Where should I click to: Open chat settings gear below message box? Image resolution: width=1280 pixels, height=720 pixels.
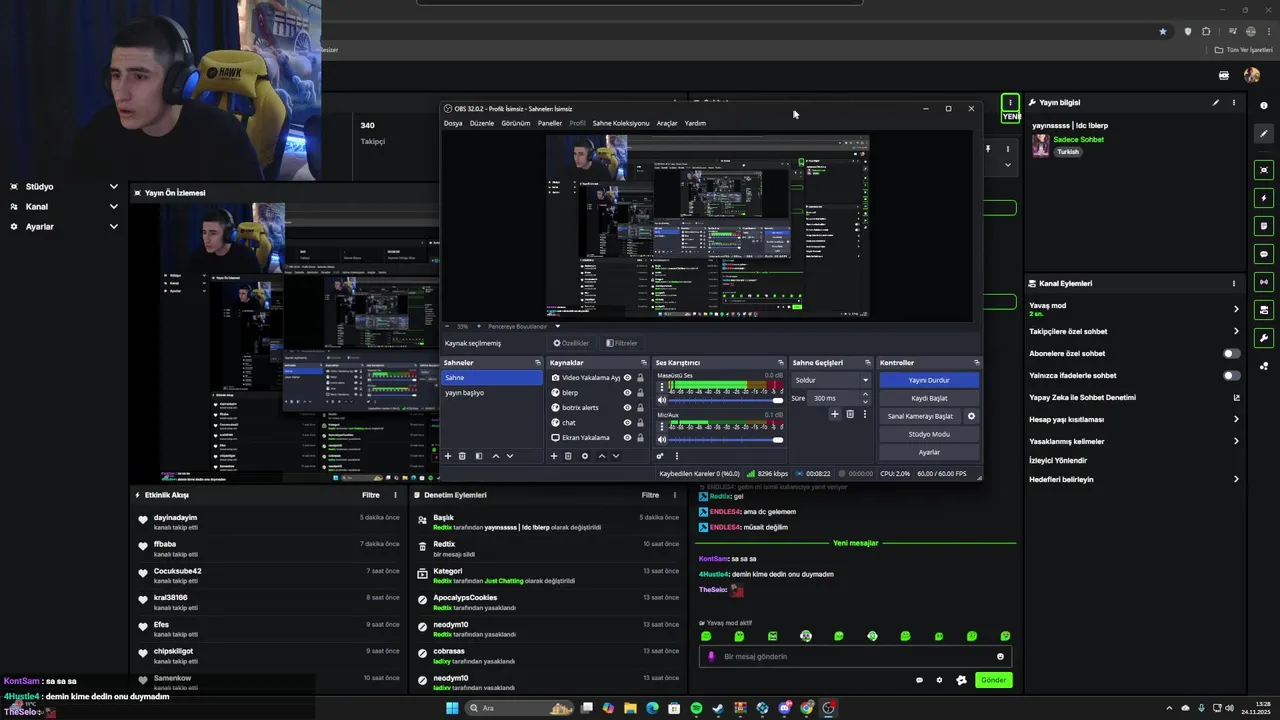pos(939,680)
